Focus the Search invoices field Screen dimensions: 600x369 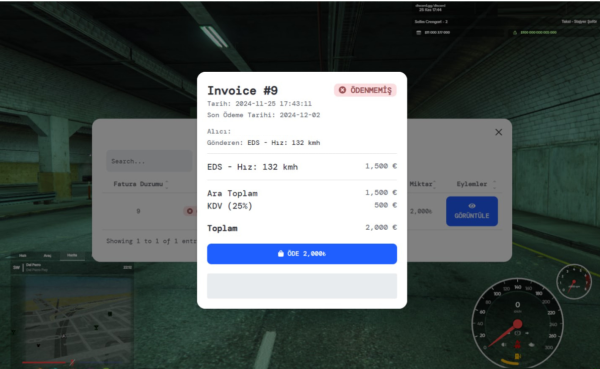149,161
